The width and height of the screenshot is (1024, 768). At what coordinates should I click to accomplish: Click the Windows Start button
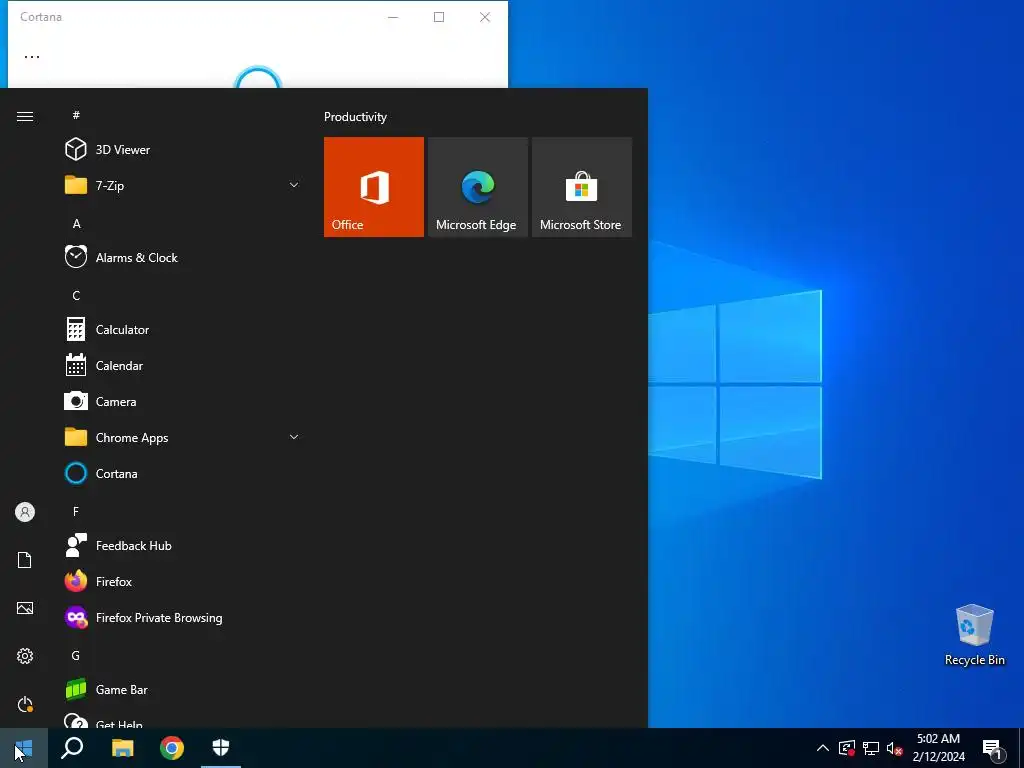(24, 748)
